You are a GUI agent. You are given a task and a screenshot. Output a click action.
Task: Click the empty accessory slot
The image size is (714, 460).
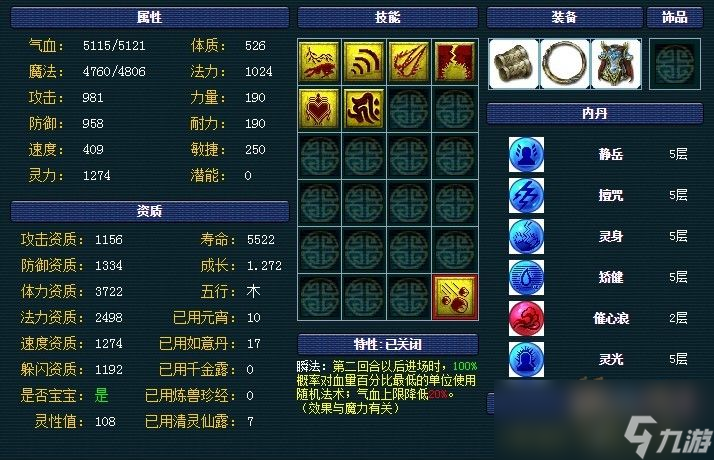[675, 64]
